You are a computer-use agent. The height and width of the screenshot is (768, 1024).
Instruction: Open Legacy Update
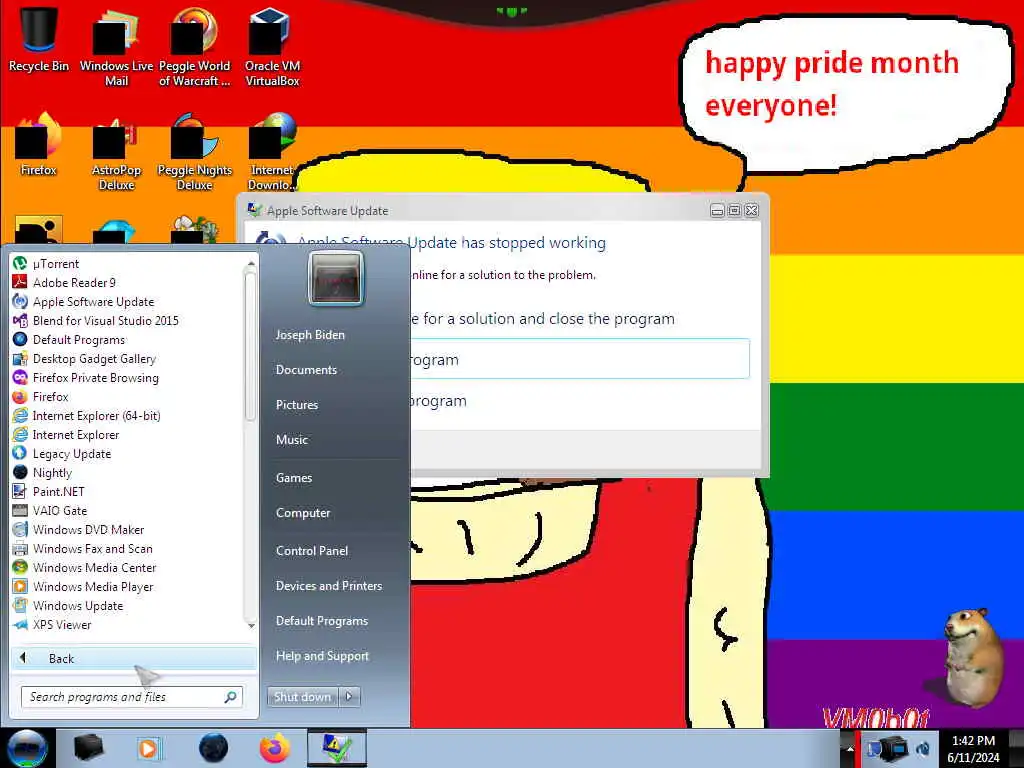[x=72, y=454]
